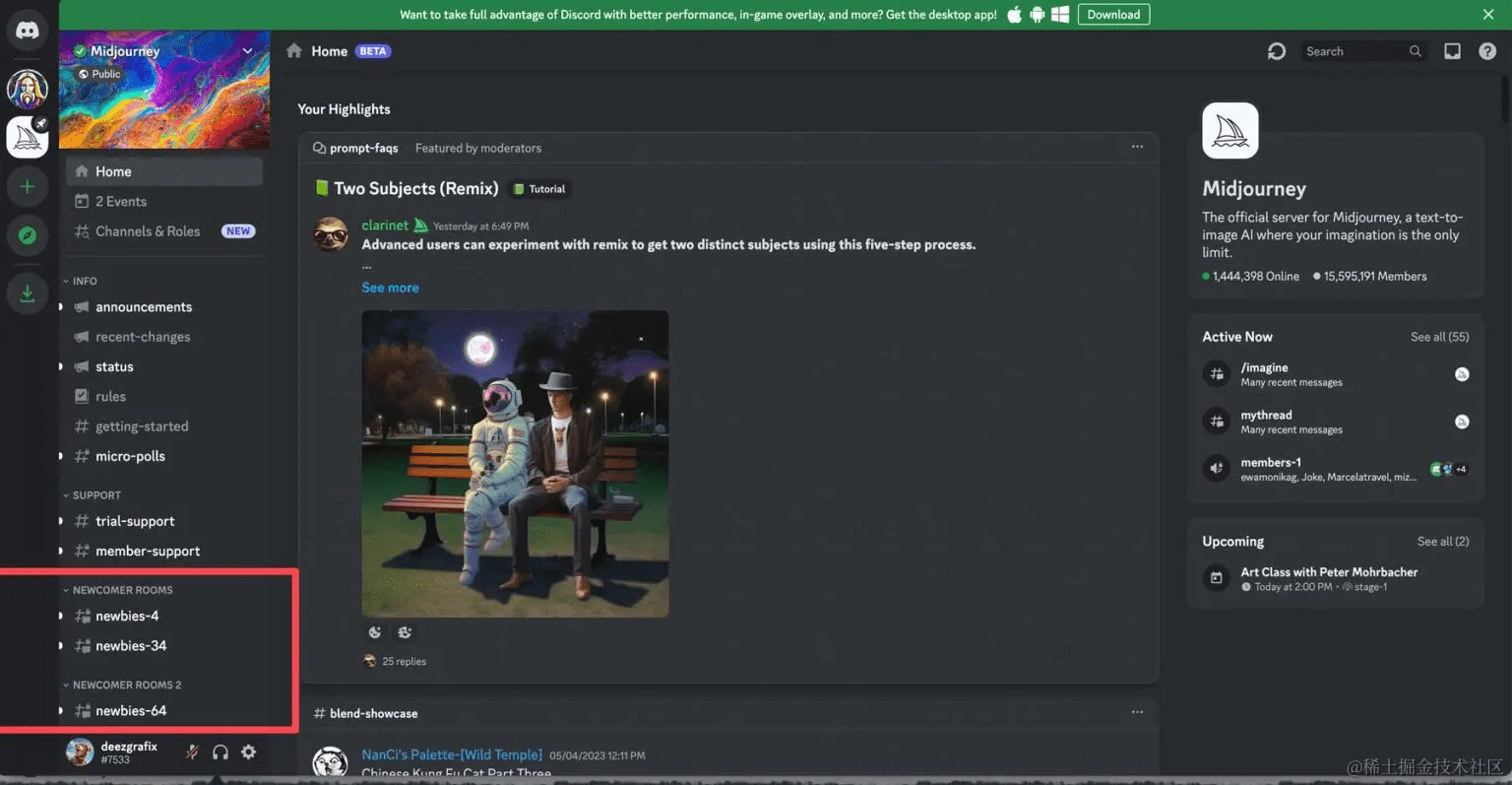Screen dimensions: 1512x785
Task: Click the Download button in banner
Action: tap(1113, 15)
